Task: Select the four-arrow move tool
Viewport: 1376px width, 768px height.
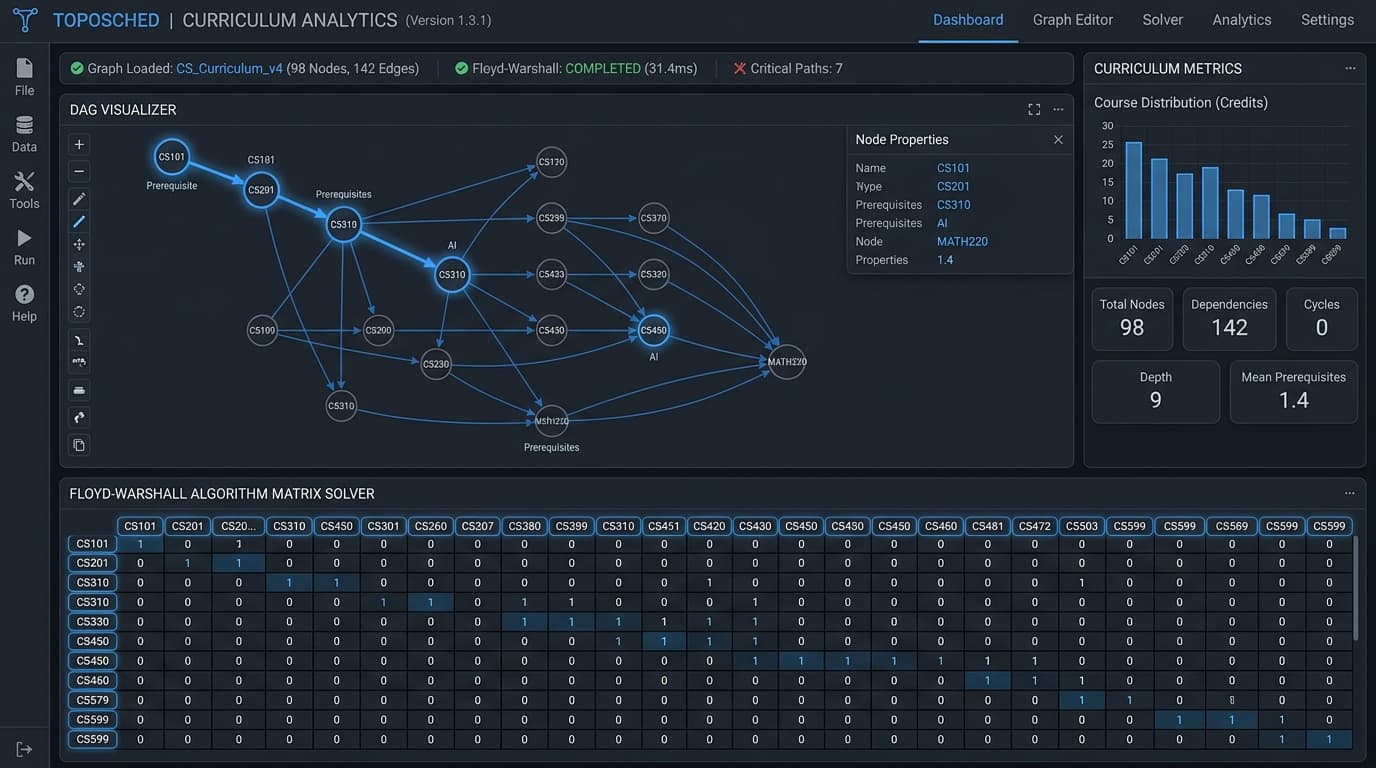Action: [x=79, y=244]
